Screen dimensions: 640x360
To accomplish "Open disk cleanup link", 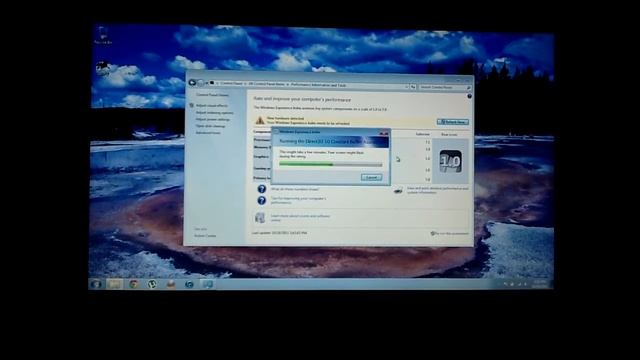I will pos(211,126).
